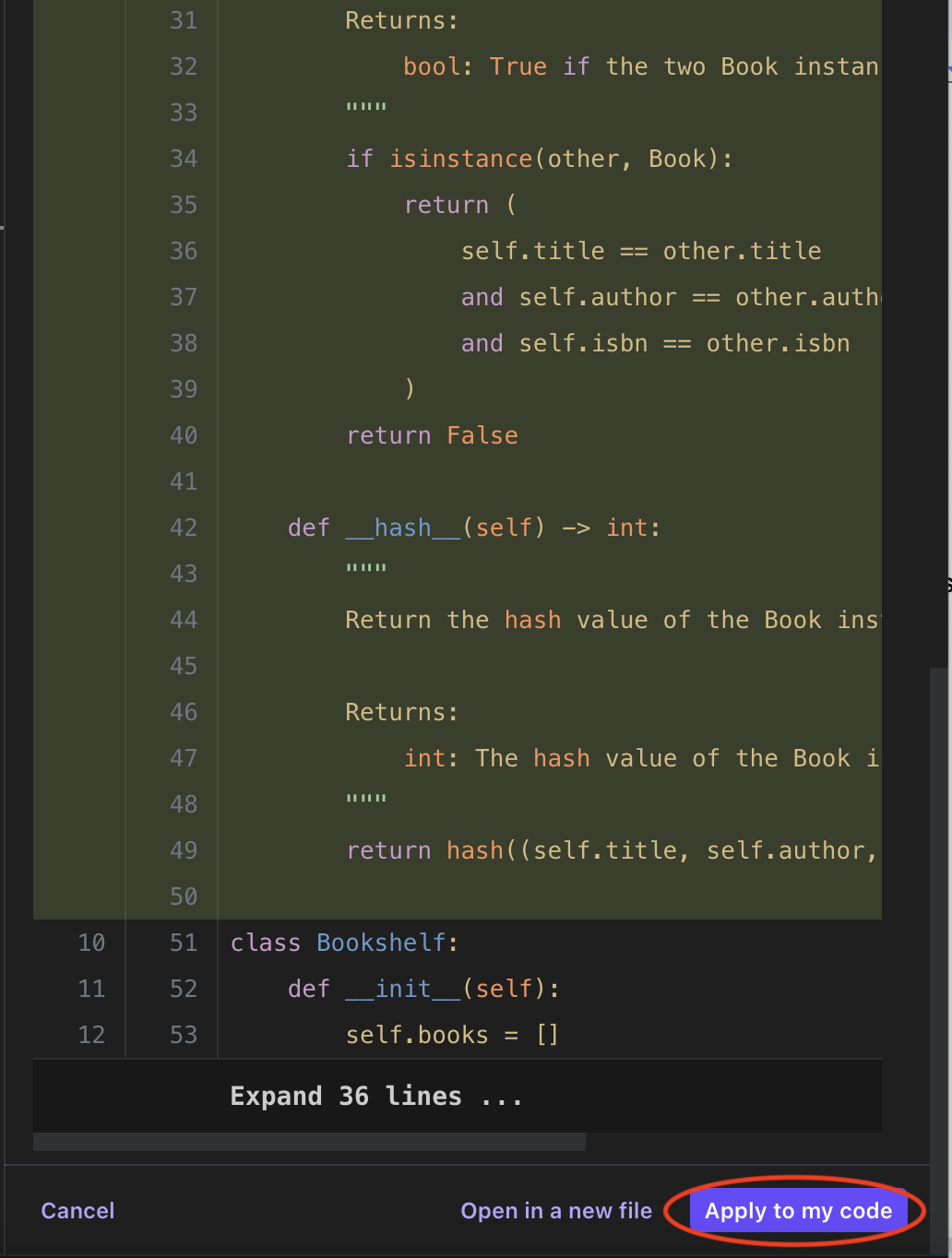Click line 31 'Returns:' text

[401, 20]
